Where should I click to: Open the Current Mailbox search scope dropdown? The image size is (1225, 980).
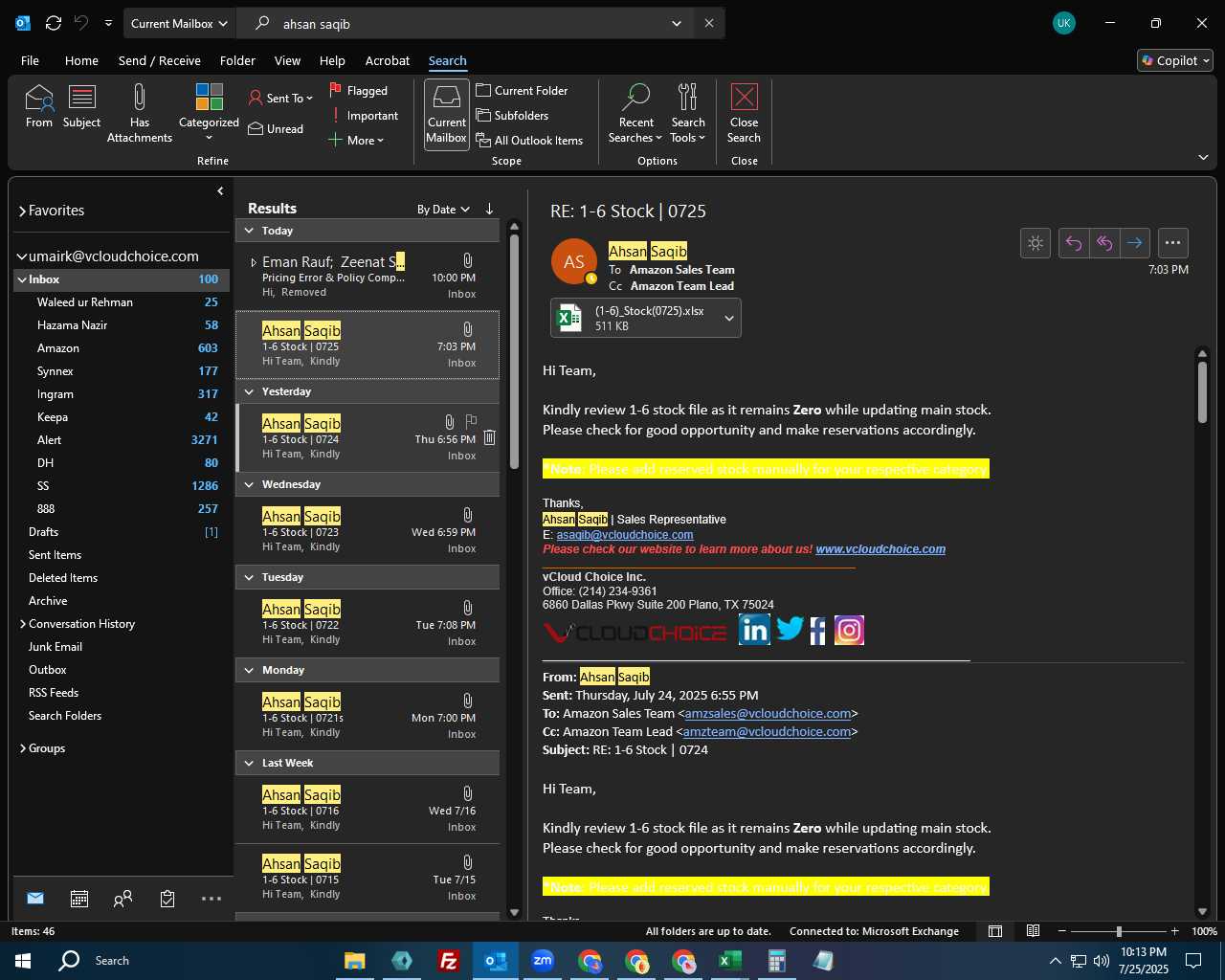180,23
